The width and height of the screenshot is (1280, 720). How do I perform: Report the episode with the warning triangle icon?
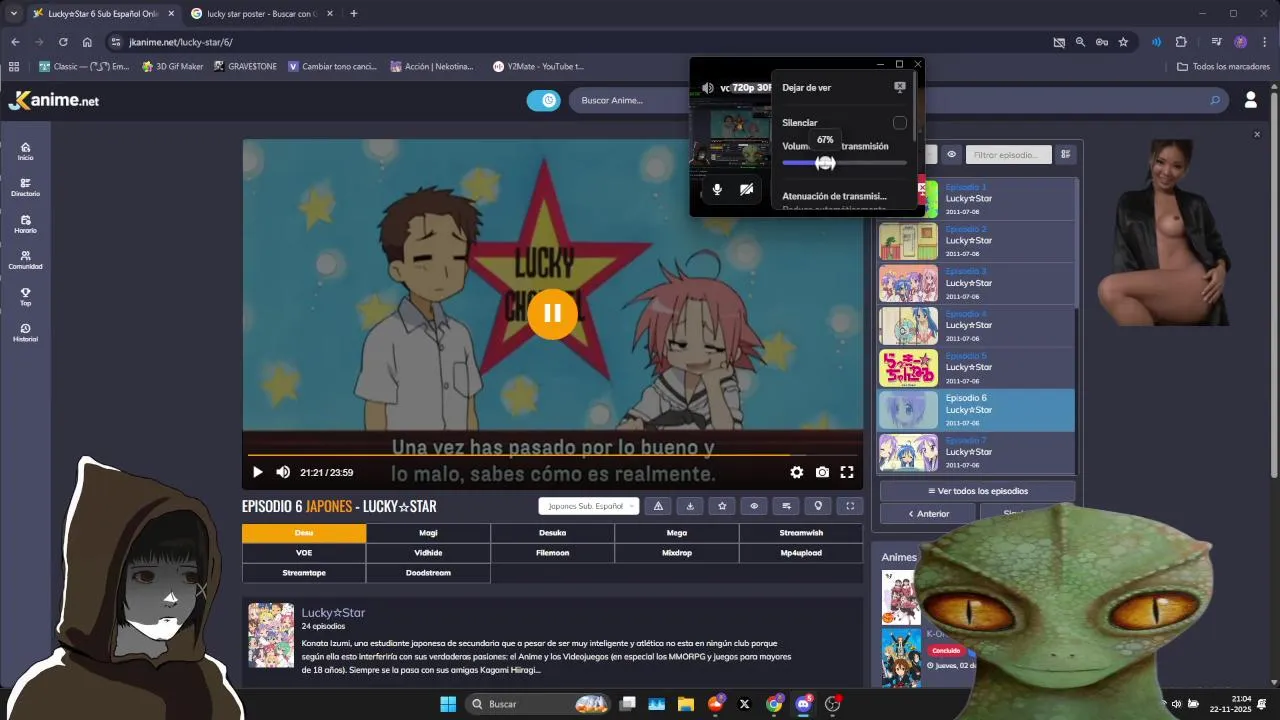click(658, 506)
